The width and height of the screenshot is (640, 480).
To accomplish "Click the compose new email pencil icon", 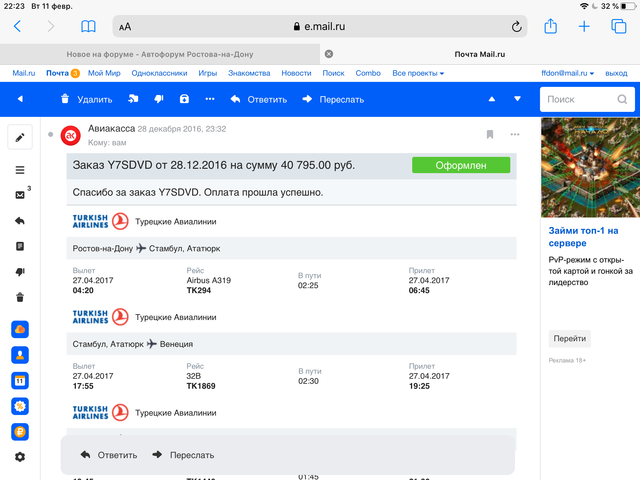I will [20, 136].
